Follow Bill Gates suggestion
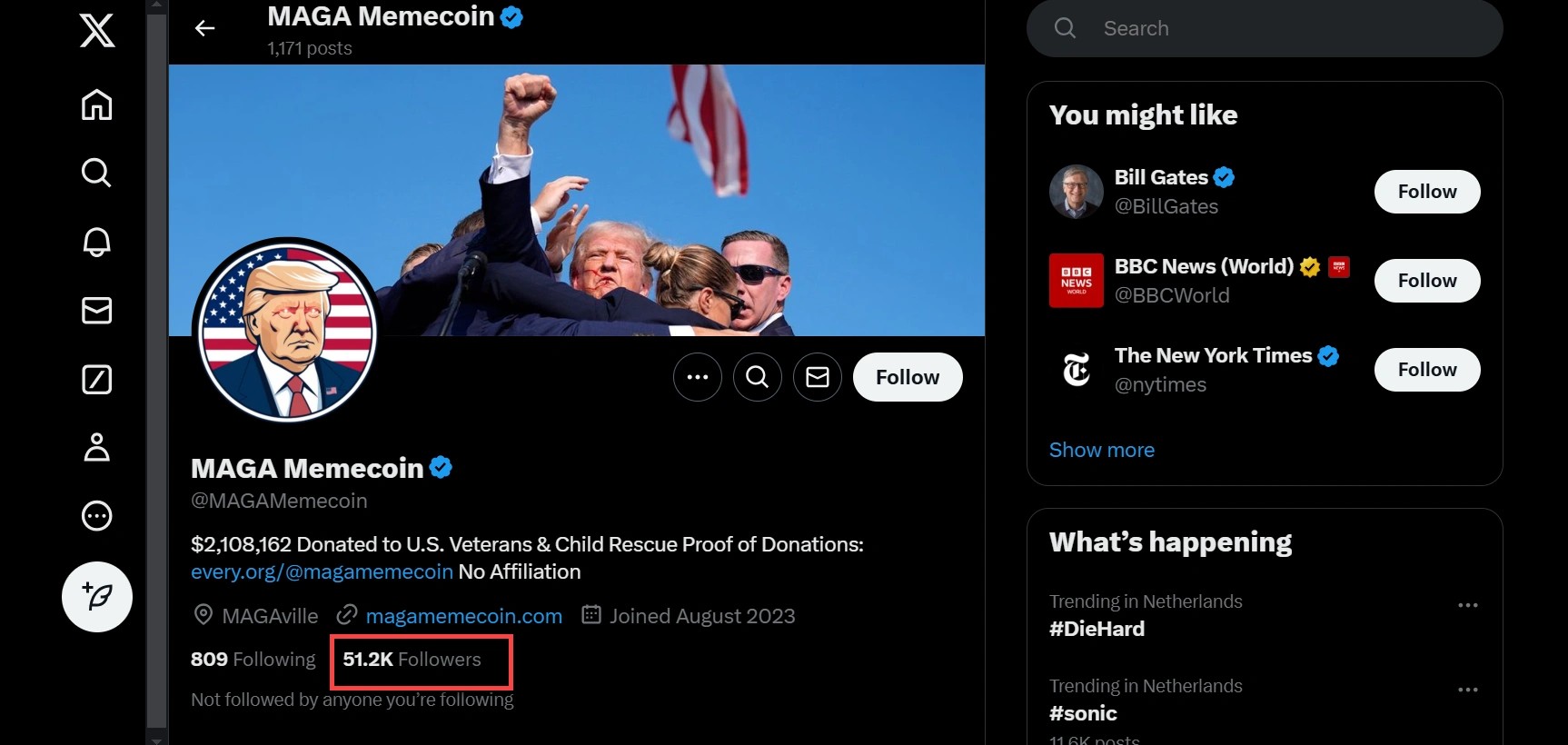The height and width of the screenshot is (745, 1568). (x=1426, y=192)
